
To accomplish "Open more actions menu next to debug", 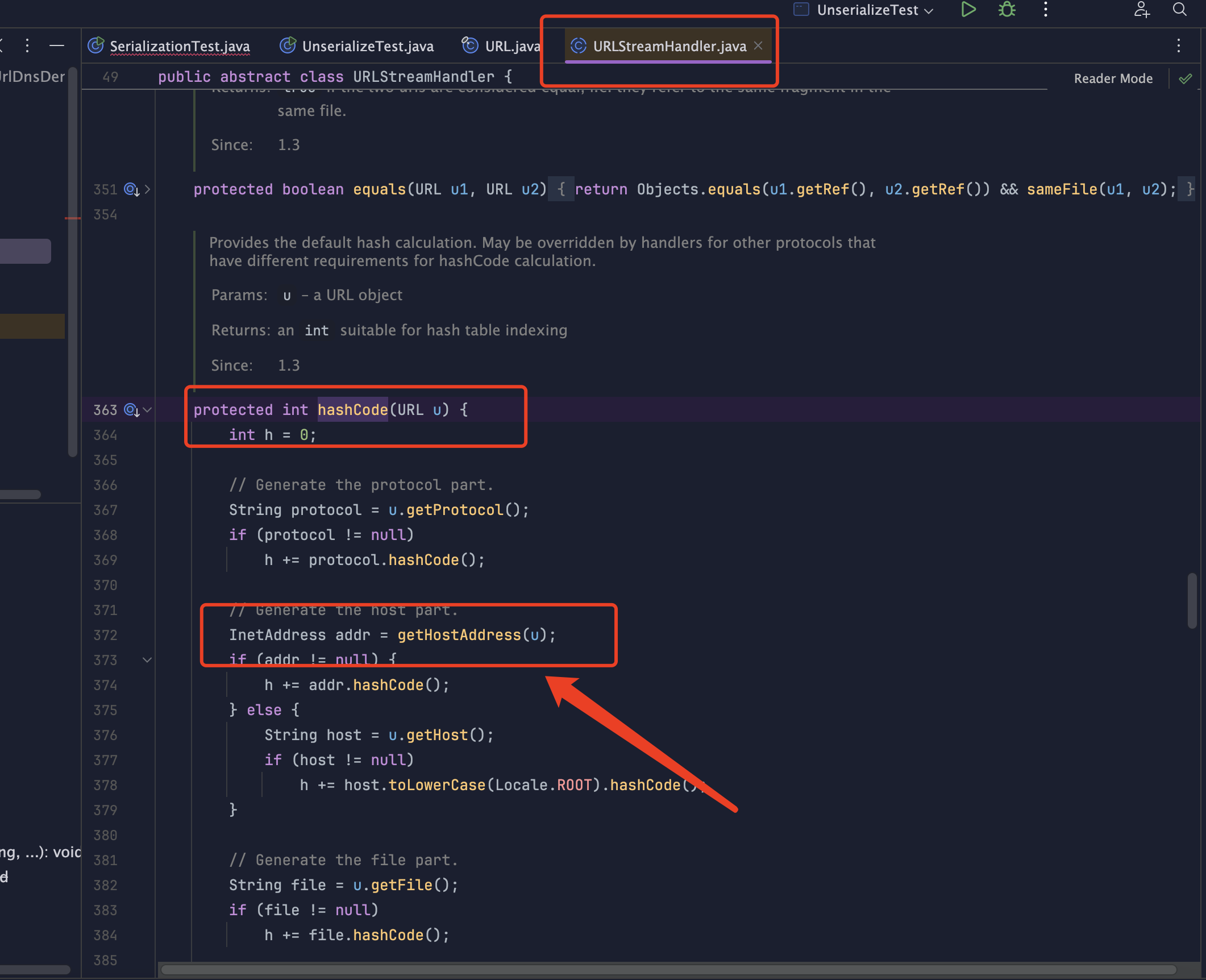I will click(1046, 10).
